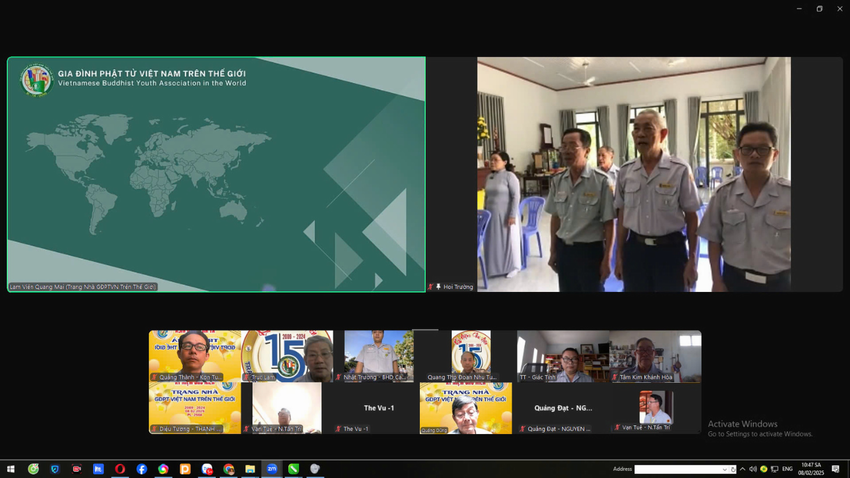The image size is (850, 478).
Task: Show hidden system tray icons
Action: [x=742, y=469]
